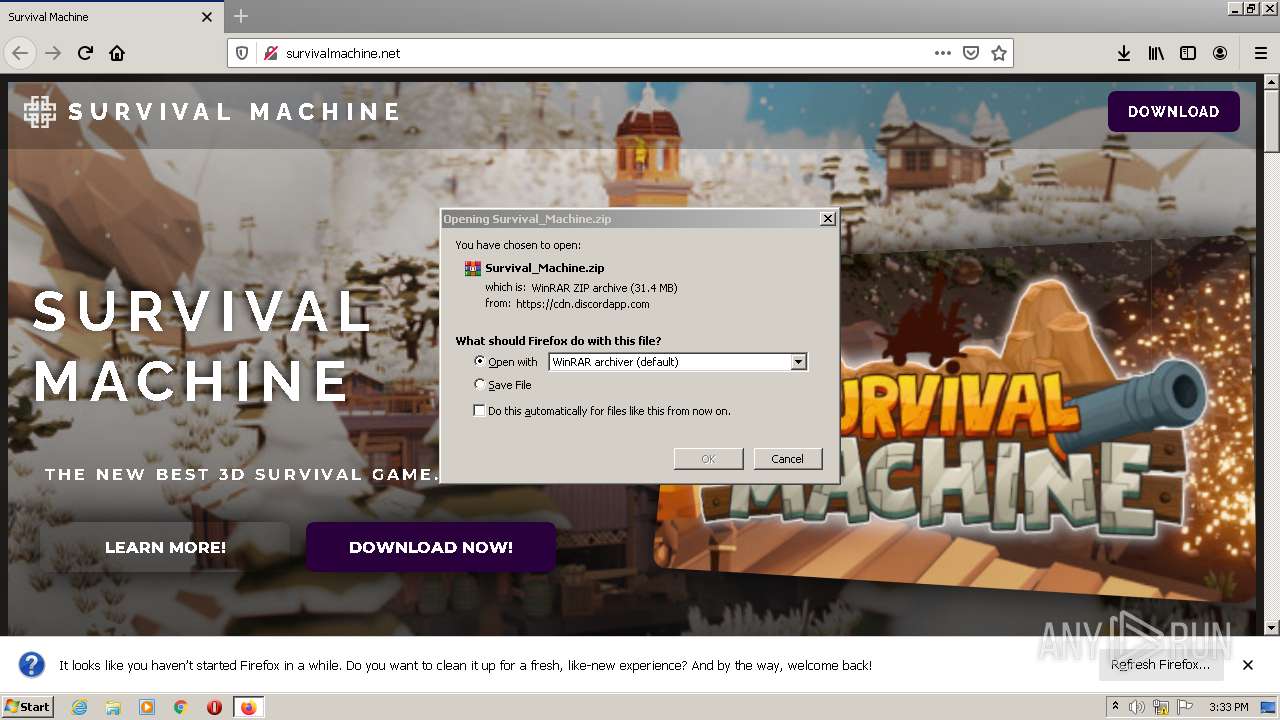Open the Library view
Viewport: 1280px width, 720px height.
(1156, 53)
